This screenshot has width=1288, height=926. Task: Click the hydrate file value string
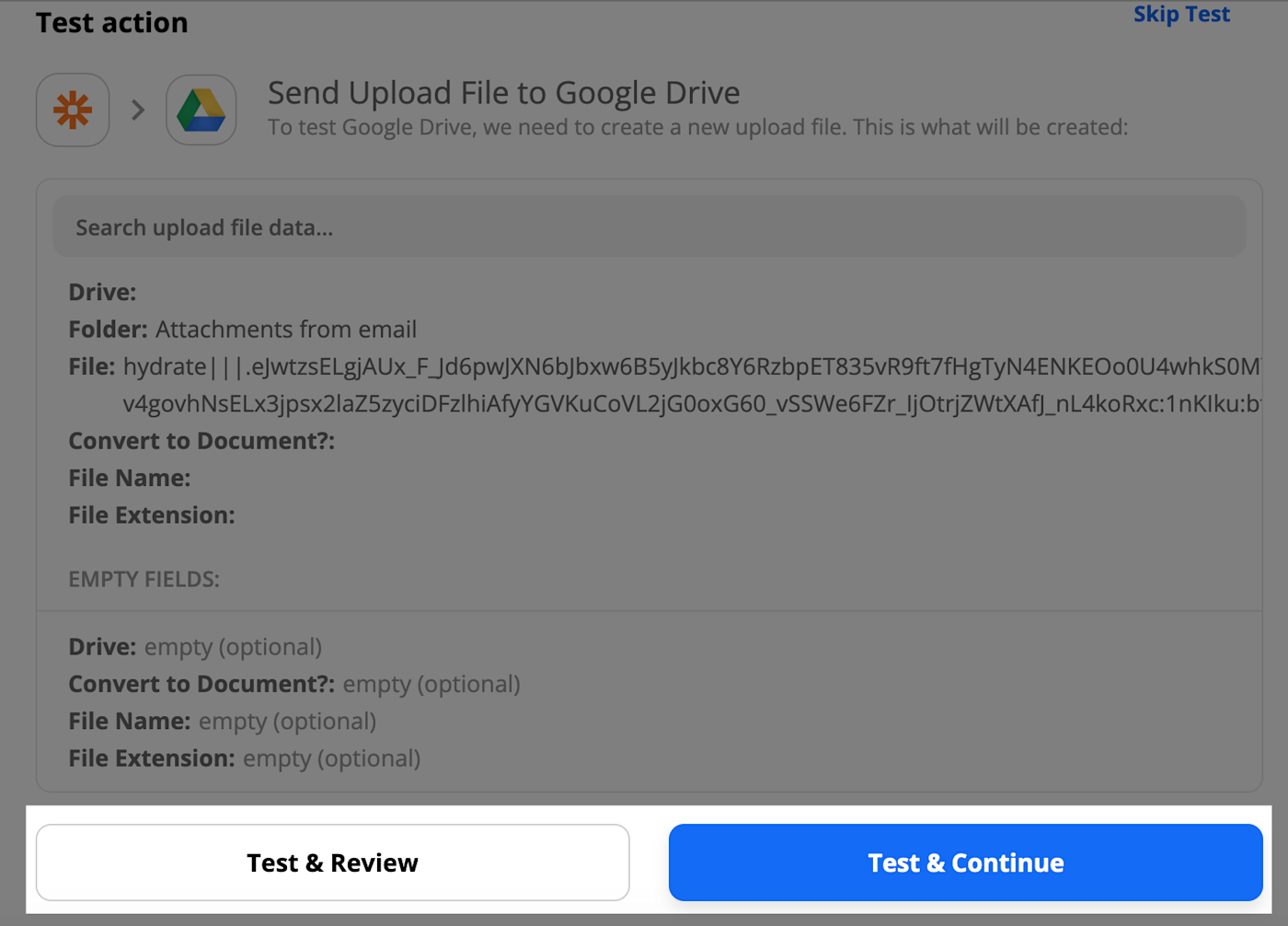point(691,385)
